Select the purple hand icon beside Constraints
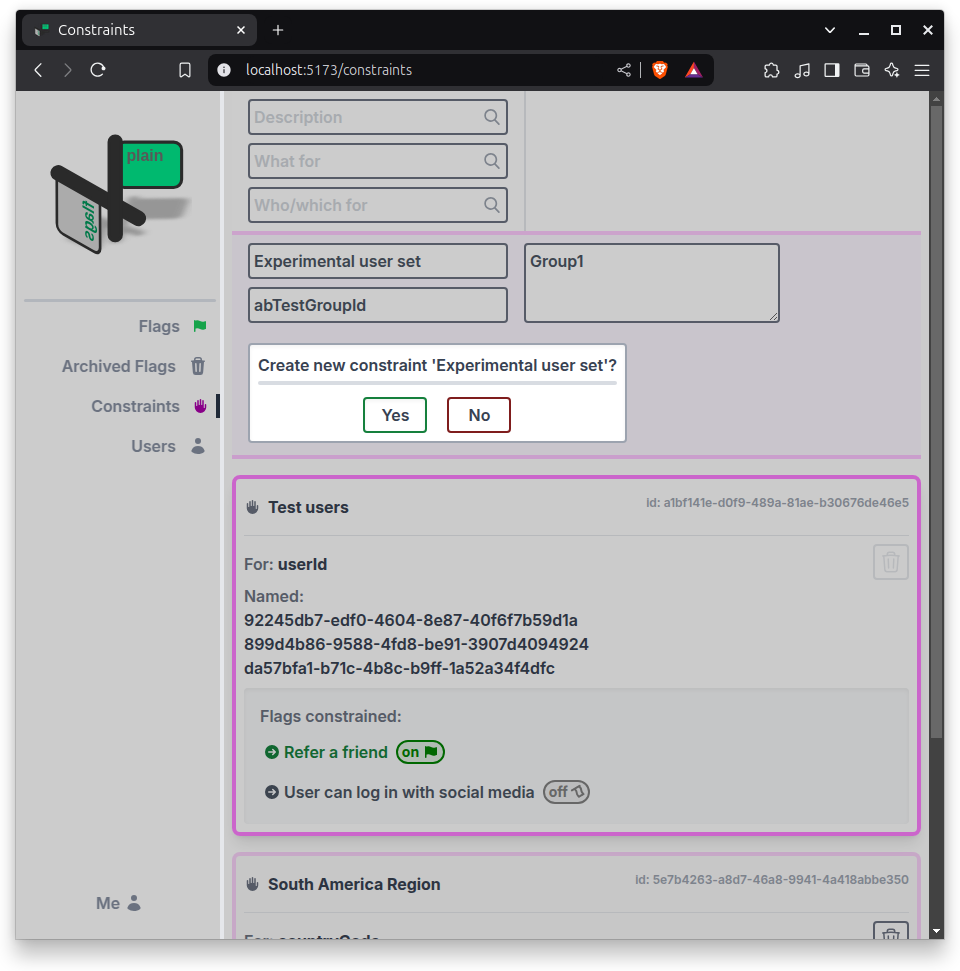 [x=199, y=406]
